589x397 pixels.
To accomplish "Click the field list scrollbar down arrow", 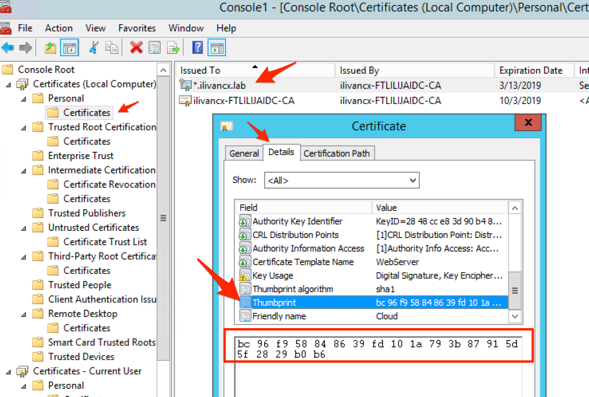I will [515, 316].
